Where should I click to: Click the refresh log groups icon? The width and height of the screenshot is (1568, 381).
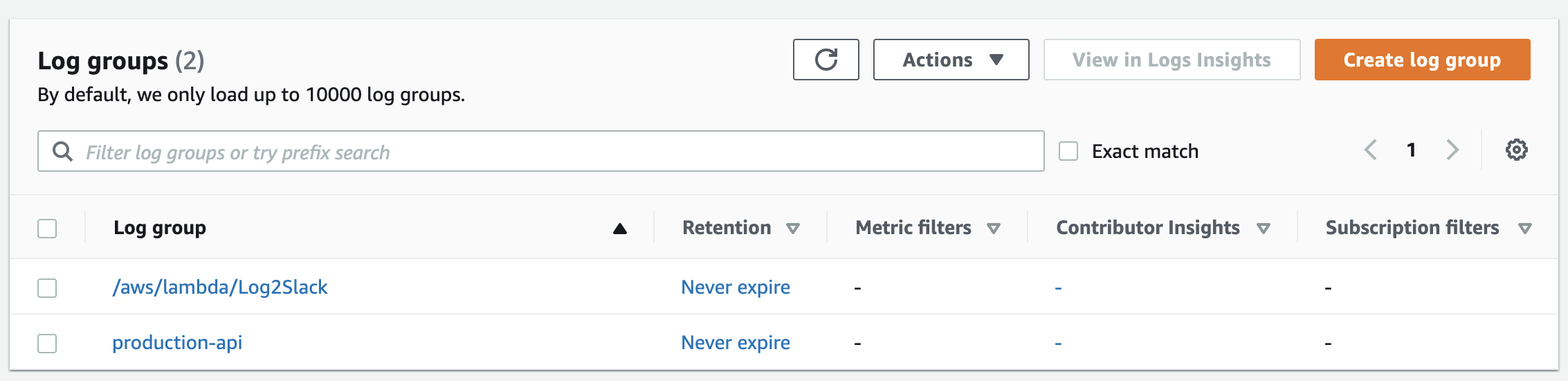point(826,60)
